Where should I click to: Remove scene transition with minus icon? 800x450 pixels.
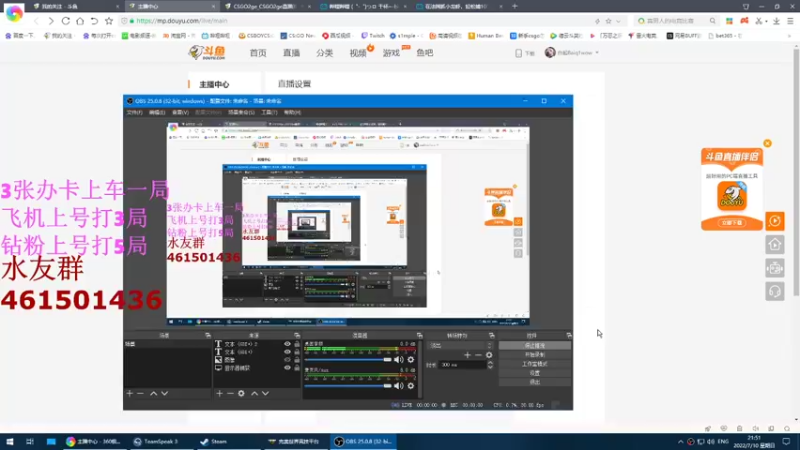(478, 355)
